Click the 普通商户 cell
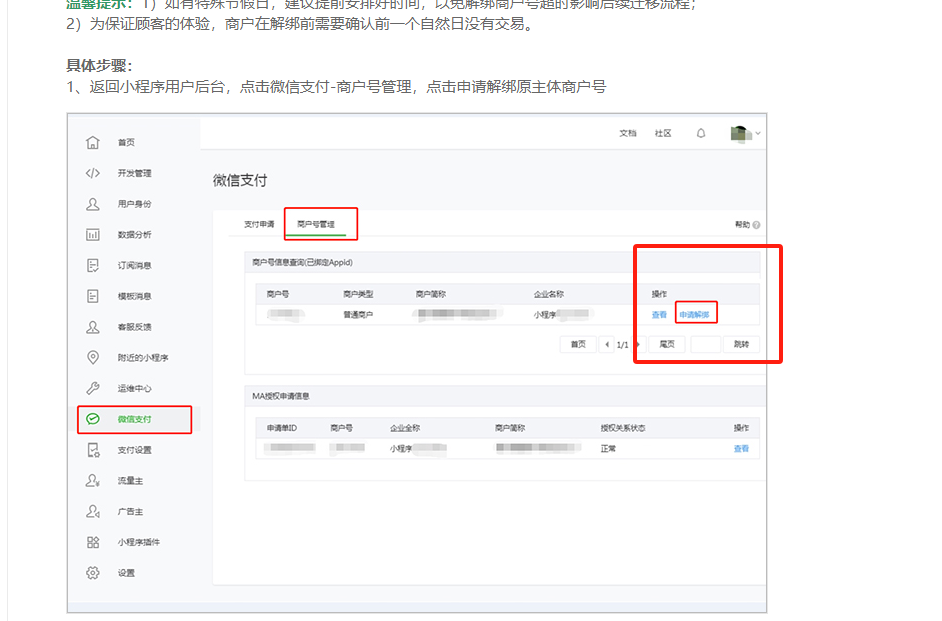 pos(358,315)
